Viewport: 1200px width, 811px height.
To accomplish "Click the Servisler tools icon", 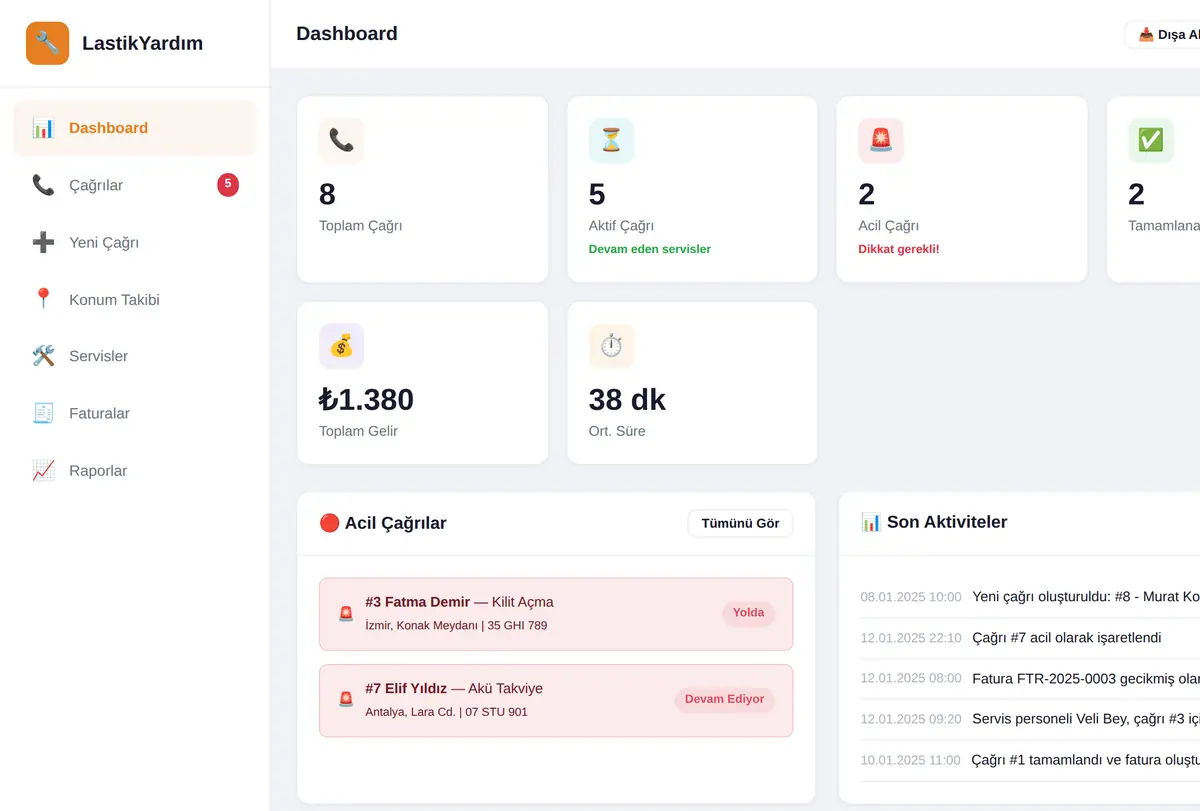I will pyautogui.click(x=43, y=356).
